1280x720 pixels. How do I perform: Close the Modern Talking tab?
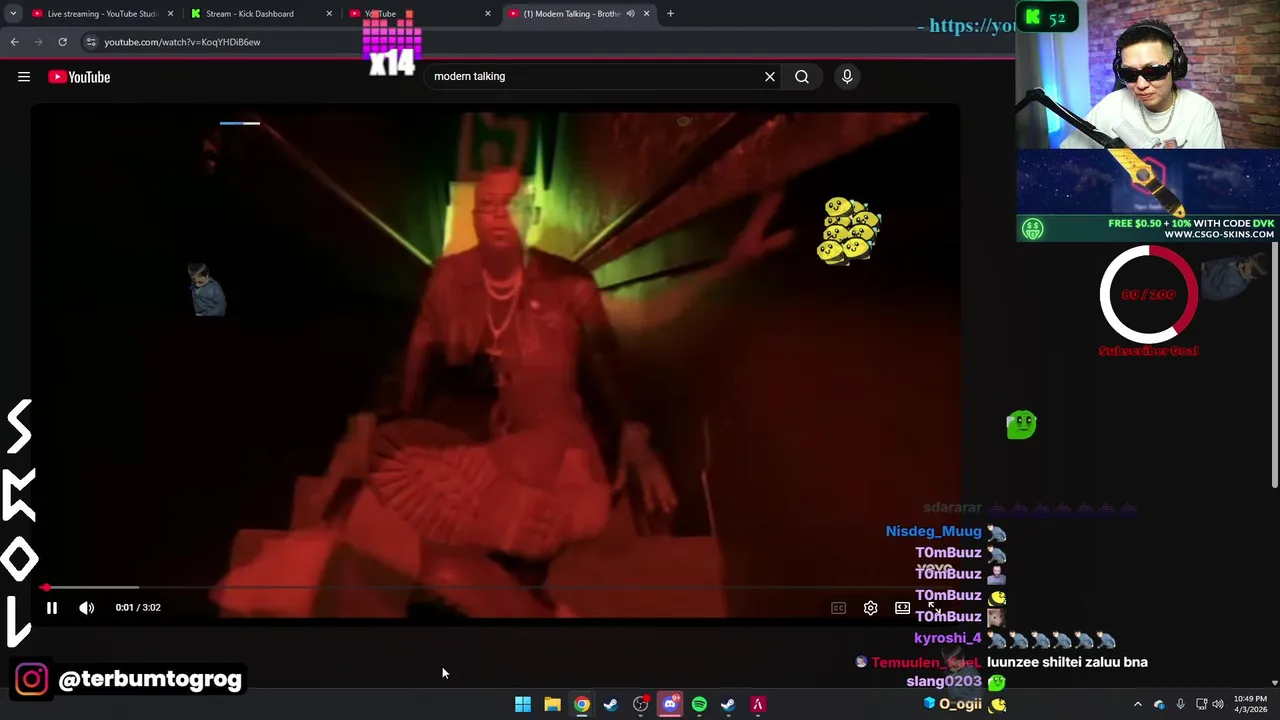[x=646, y=14]
